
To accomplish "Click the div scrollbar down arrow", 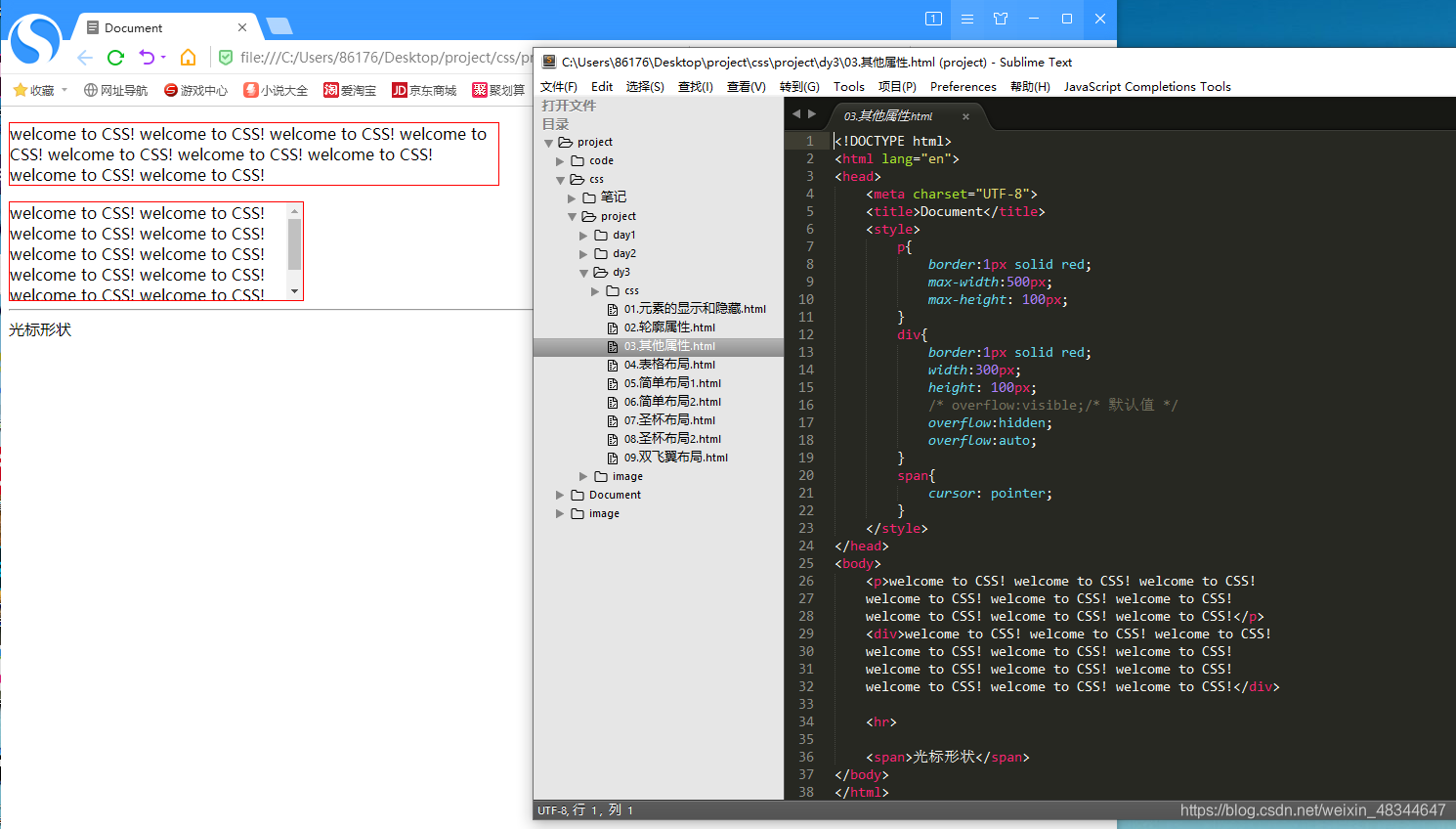I will pyautogui.click(x=294, y=291).
